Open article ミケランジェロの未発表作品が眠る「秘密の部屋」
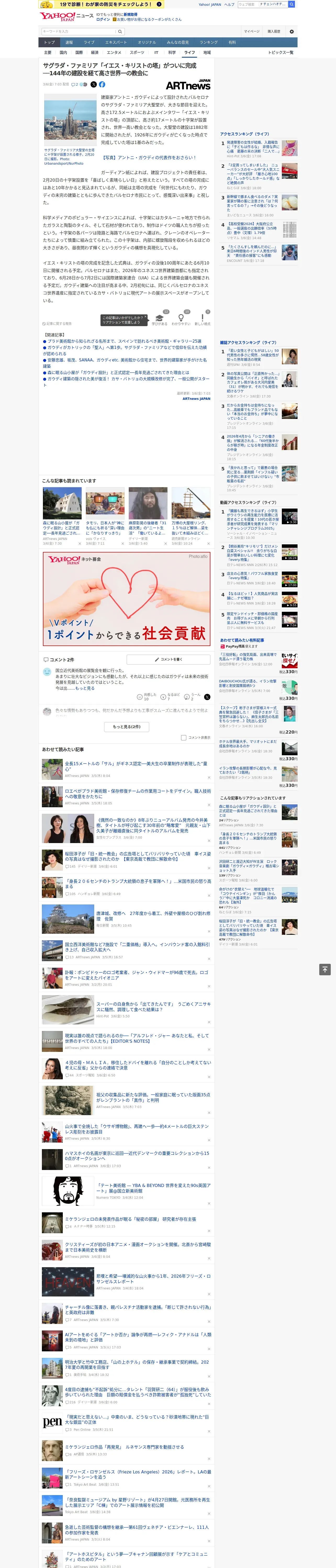 click(131, 1219)
